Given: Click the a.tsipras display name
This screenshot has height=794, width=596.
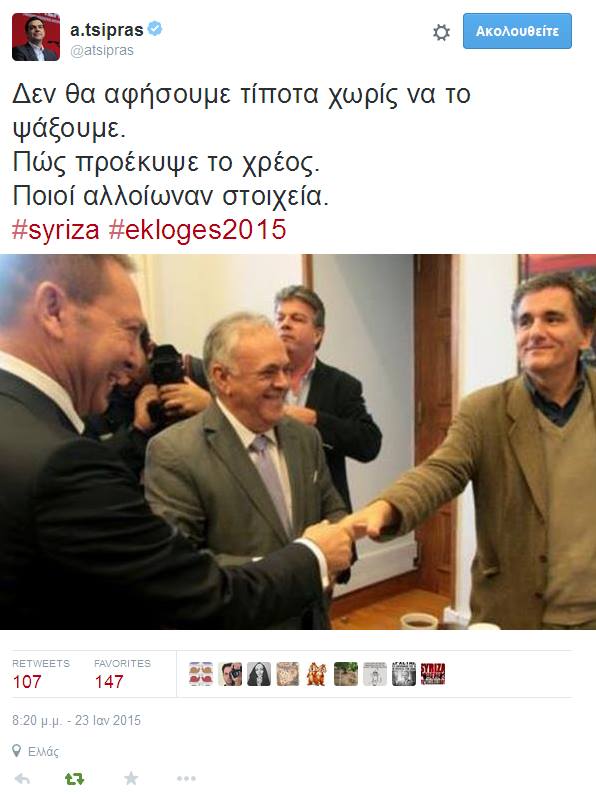Looking at the screenshot, I should click(x=107, y=30).
